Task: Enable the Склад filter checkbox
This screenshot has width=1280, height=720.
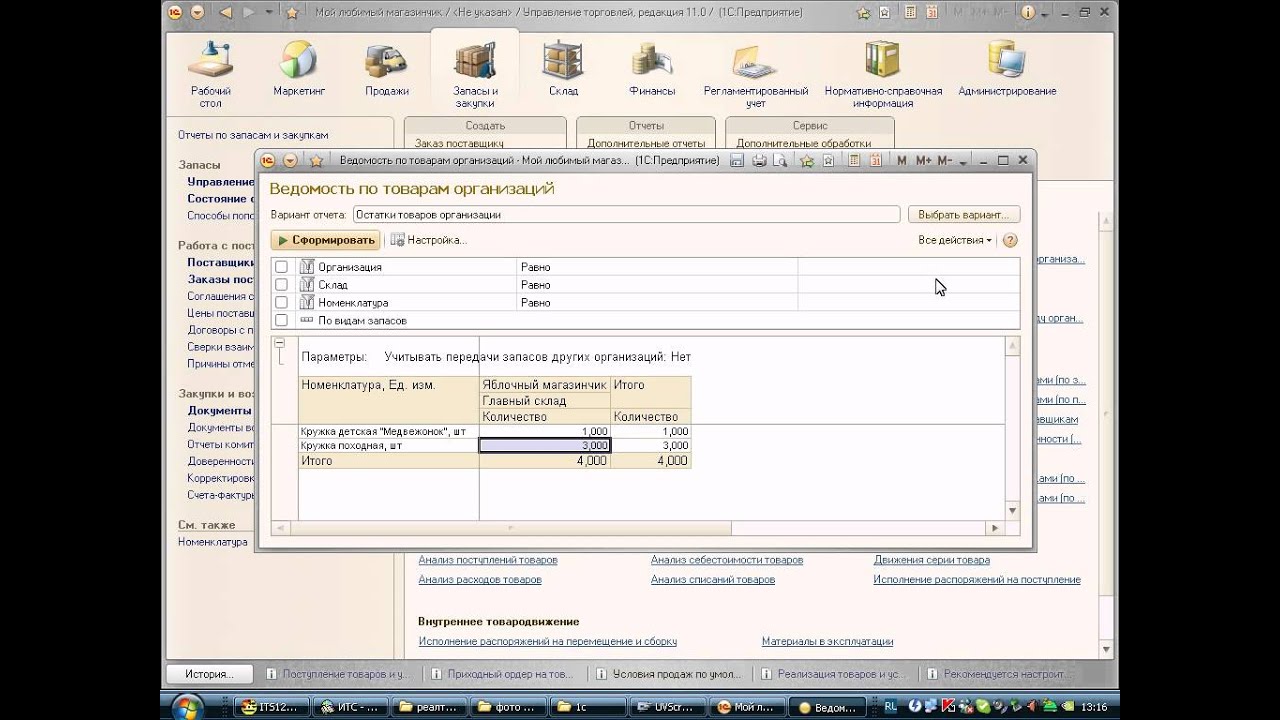Action: [x=281, y=285]
